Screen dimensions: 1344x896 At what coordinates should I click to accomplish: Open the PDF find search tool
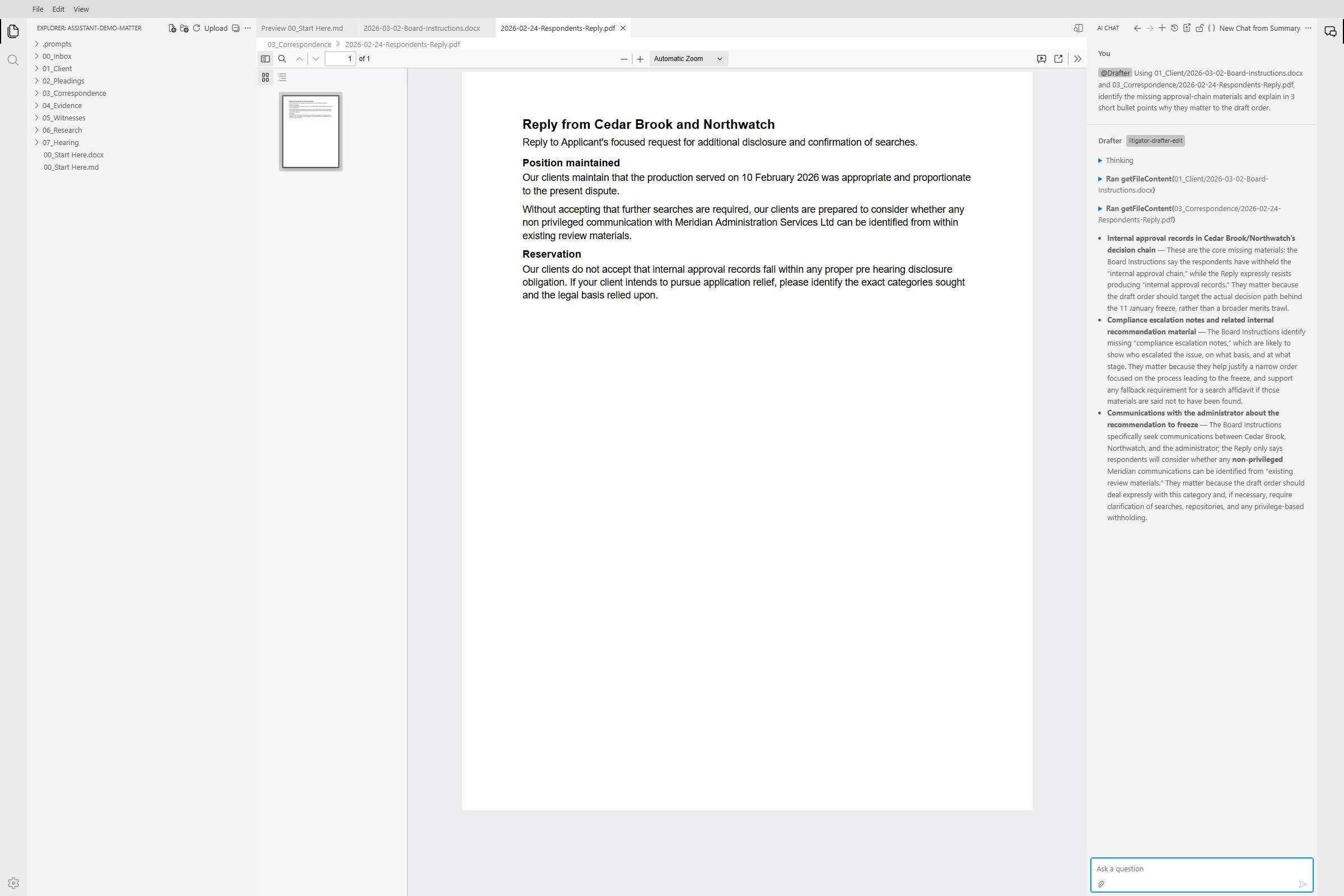[x=282, y=59]
